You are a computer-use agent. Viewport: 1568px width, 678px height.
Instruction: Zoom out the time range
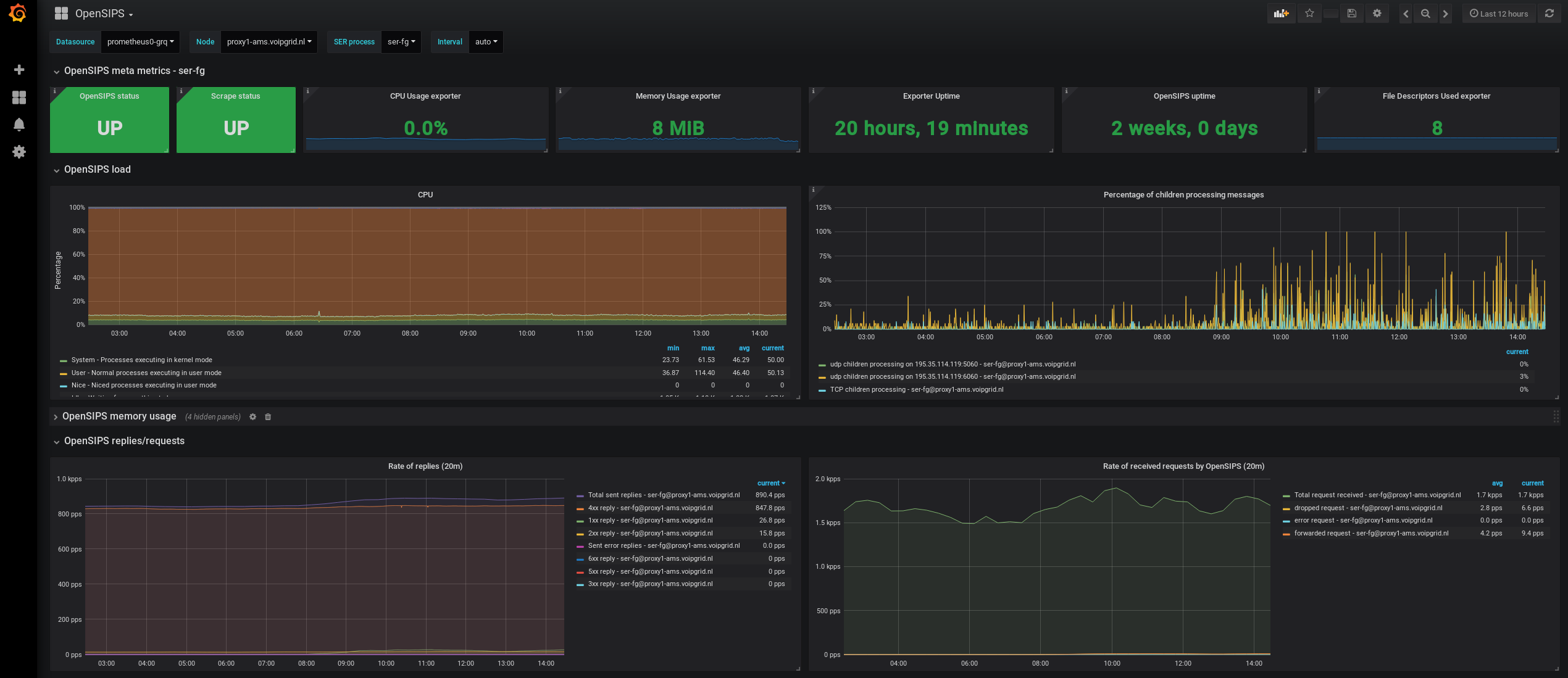point(1425,14)
